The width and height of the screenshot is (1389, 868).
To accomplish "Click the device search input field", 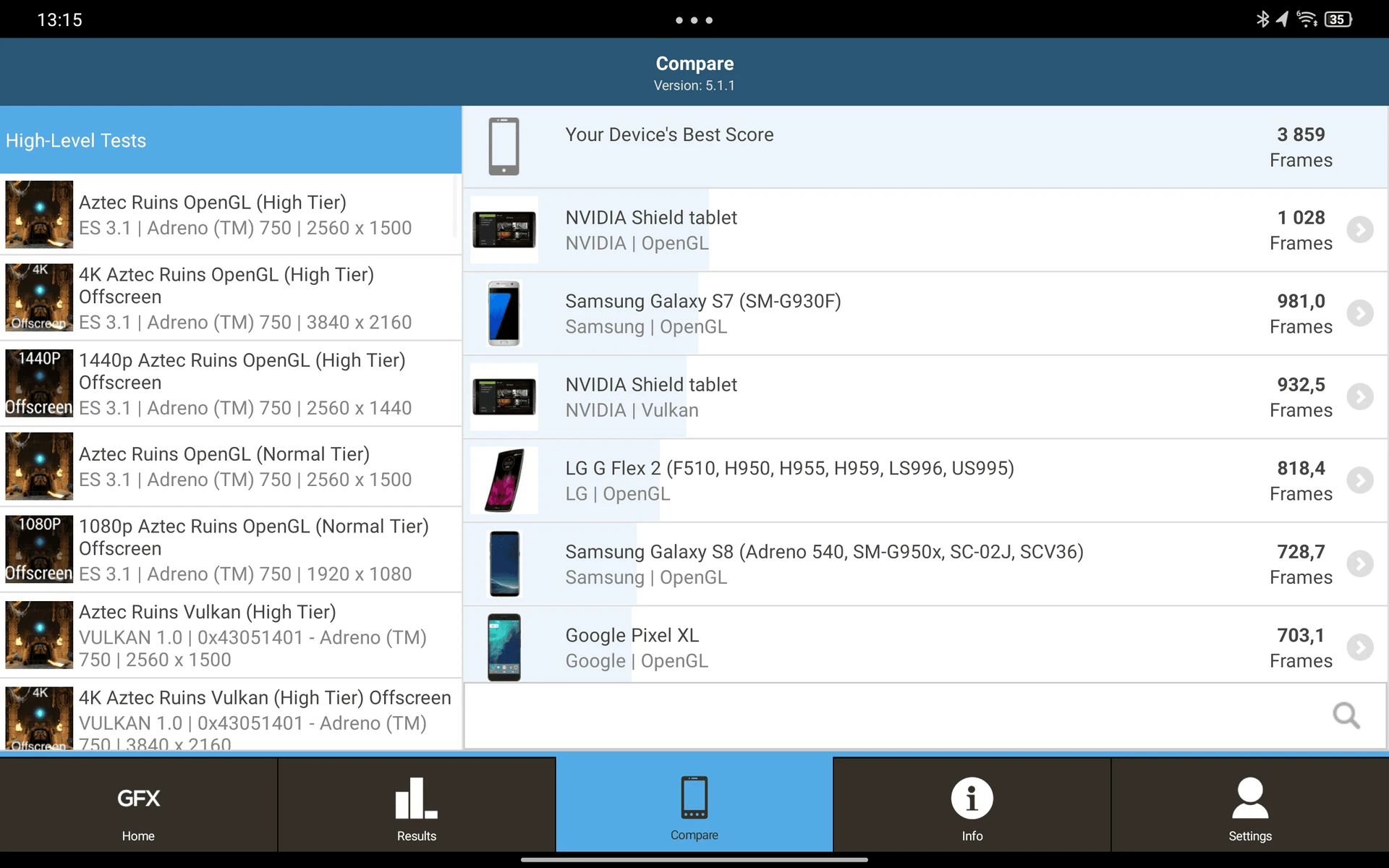I will 925,716.
